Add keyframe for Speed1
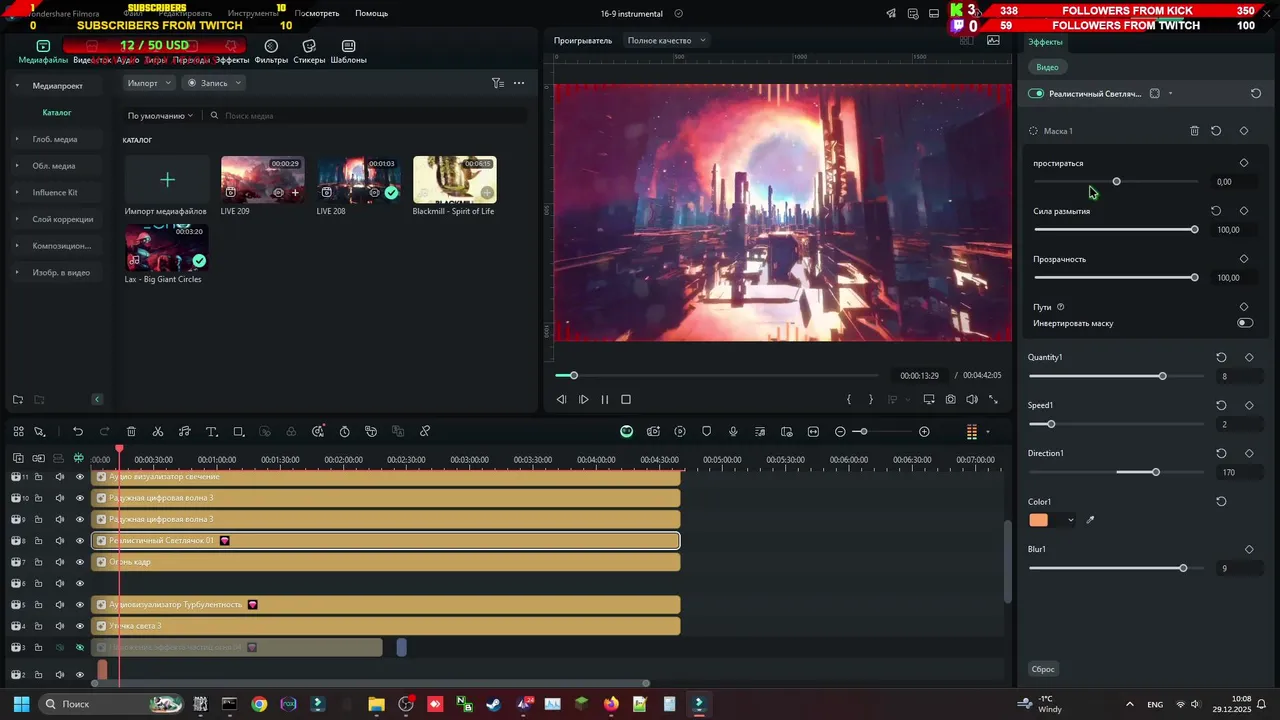This screenshot has height=720, width=1280. (x=1249, y=405)
